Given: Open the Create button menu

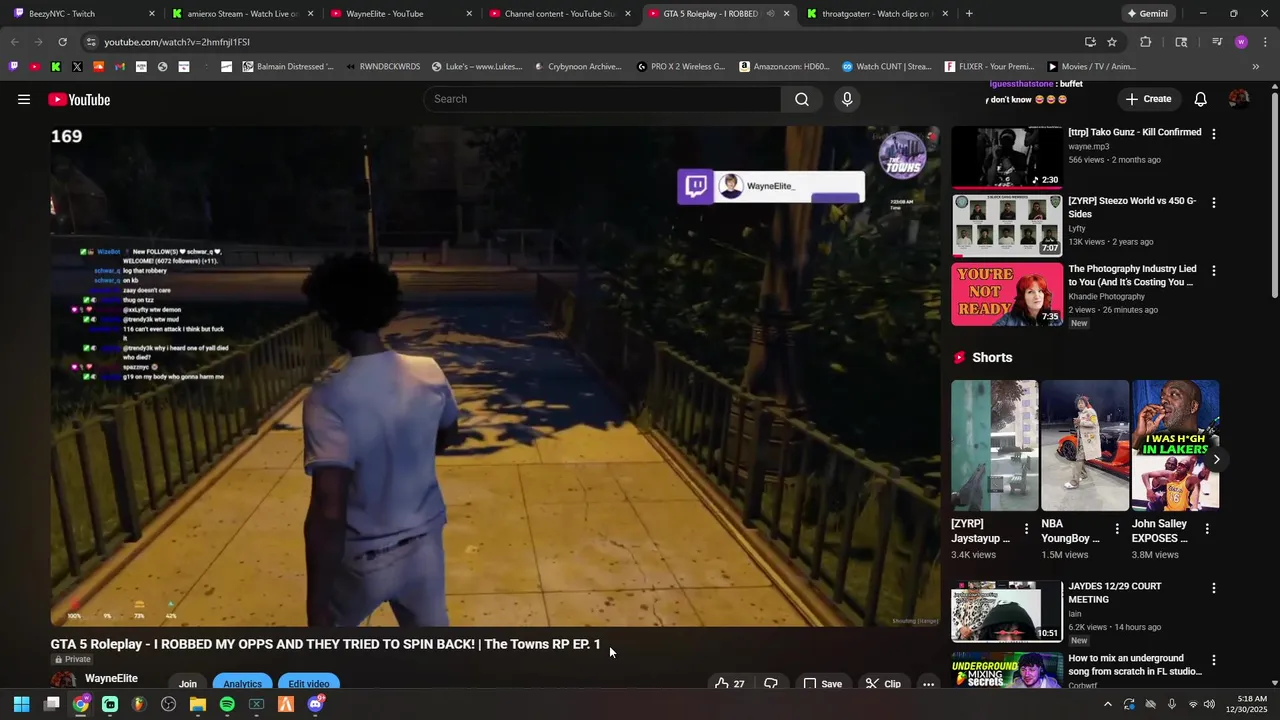Looking at the screenshot, I should pos(1148,99).
